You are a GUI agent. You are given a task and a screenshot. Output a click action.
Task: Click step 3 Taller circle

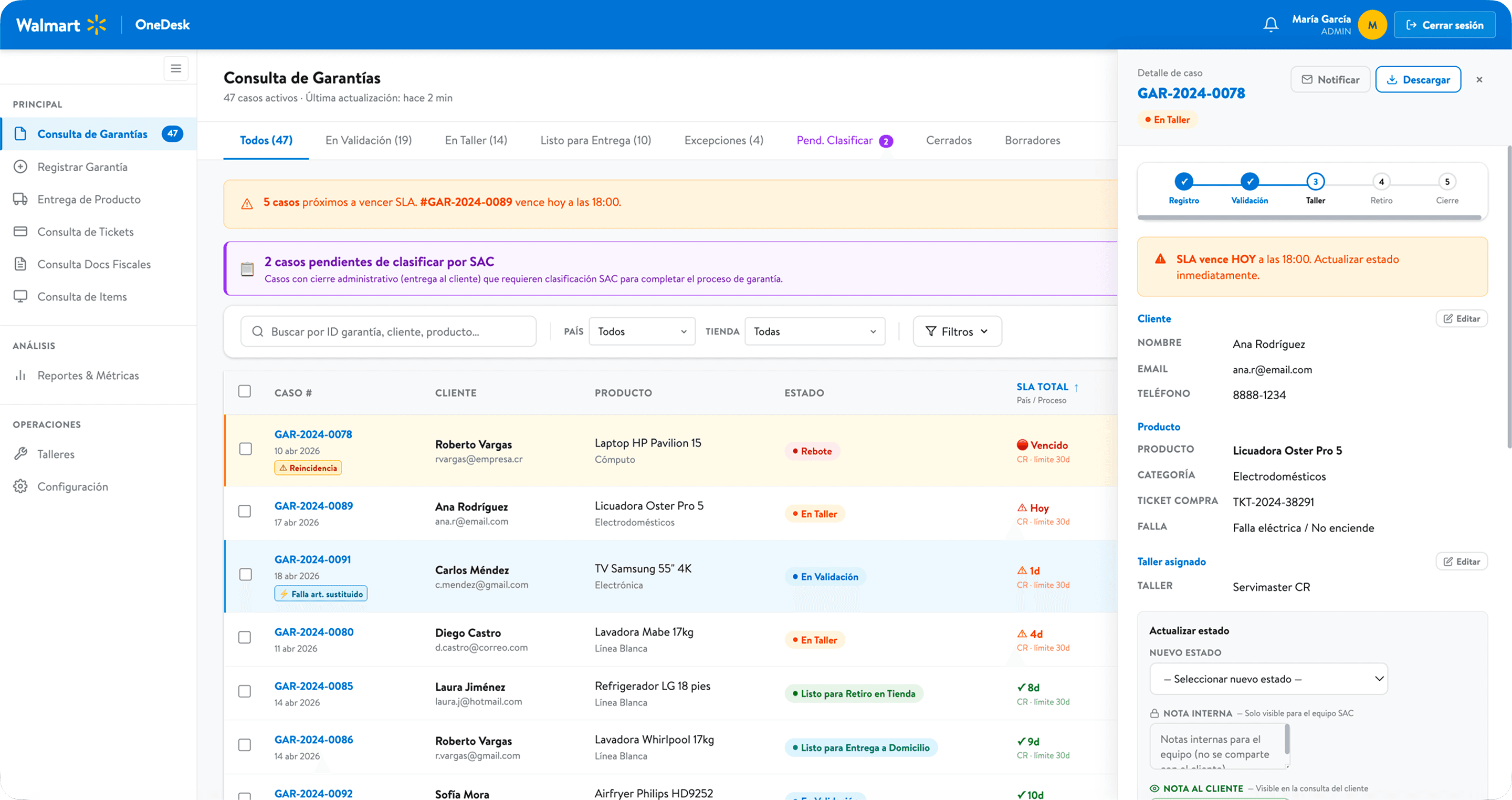coord(1315,182)
